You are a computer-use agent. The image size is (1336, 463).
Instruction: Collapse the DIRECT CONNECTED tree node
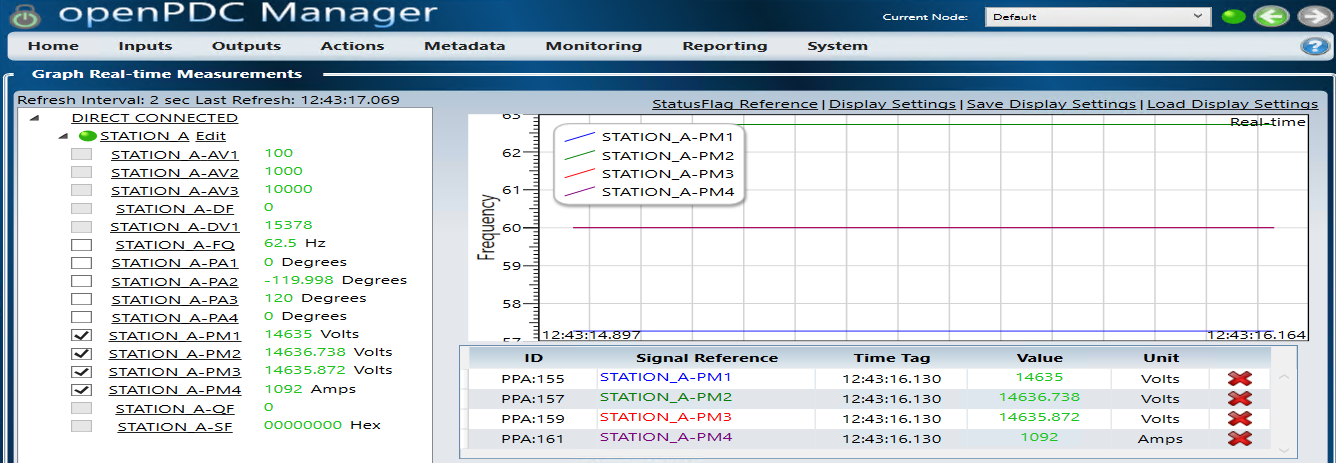pyautogui.click(x=35, y=118)
